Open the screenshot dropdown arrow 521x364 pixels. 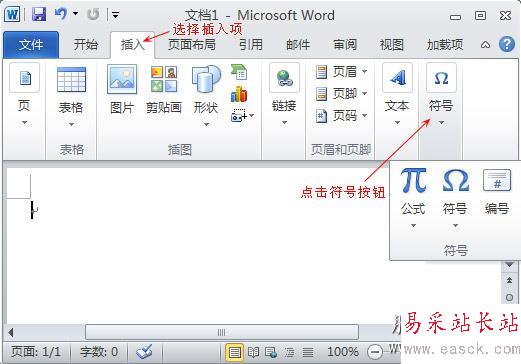[x=252, y=116]
